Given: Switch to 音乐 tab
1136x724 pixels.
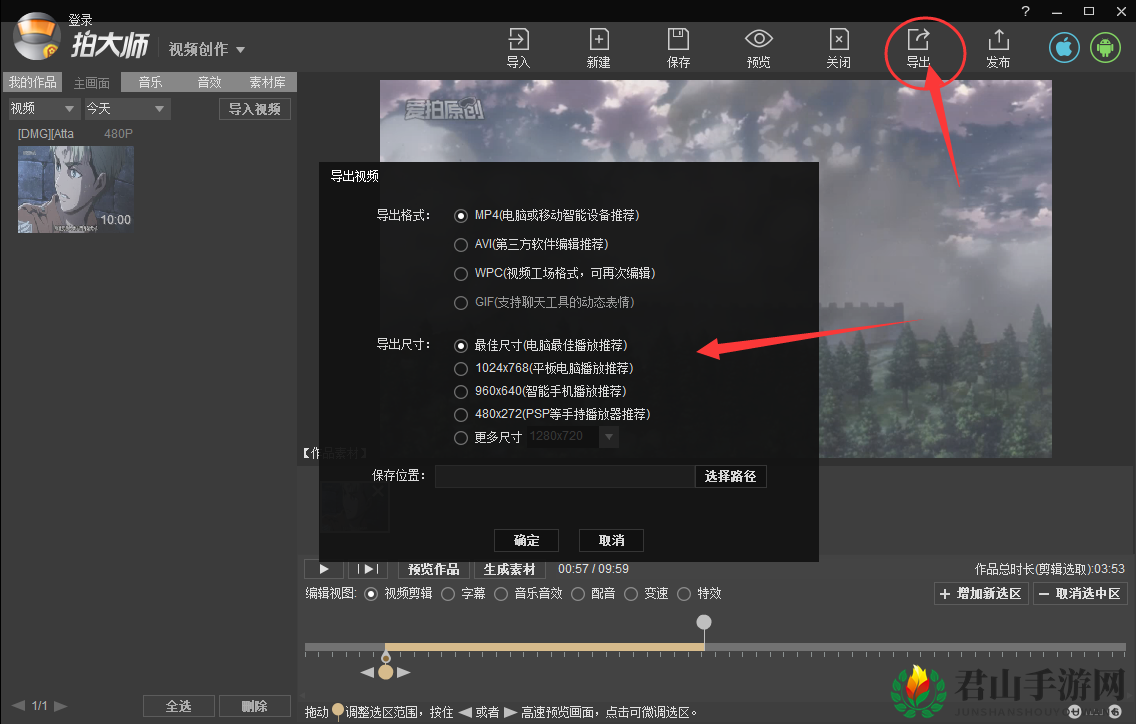Looking at the screenshot, I should (x=151, y=83).
